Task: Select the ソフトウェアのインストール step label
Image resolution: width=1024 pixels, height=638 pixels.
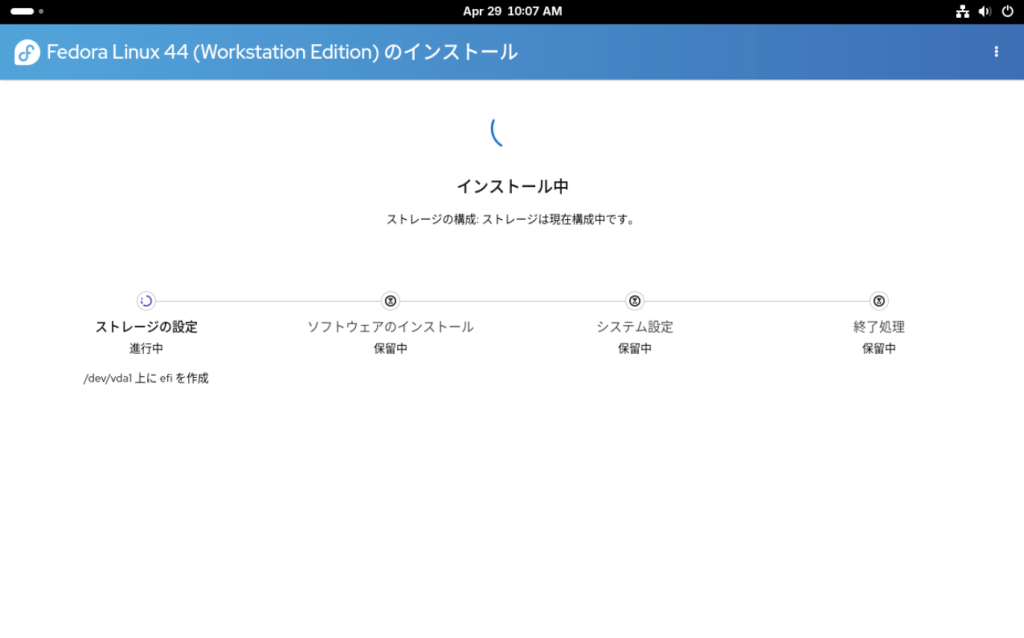Action: pos(390,327)
